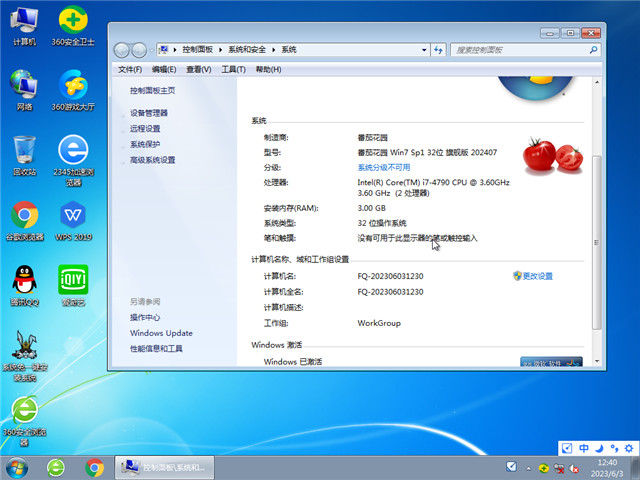Open the 计算机 desktop icon
Screen dimensions: 640x480
pyautogui.click(x=24, y=26)
